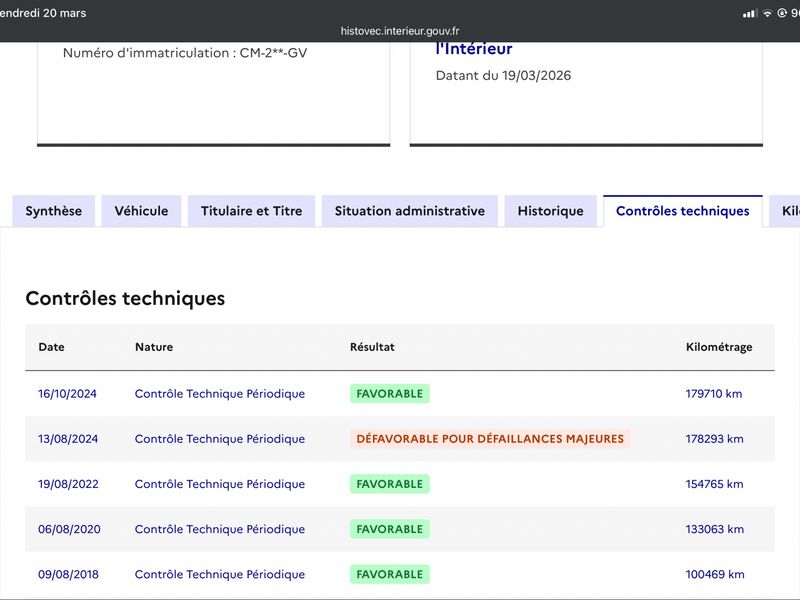
Task: Switch to the Véhicule tab
Action: [141, 211]
